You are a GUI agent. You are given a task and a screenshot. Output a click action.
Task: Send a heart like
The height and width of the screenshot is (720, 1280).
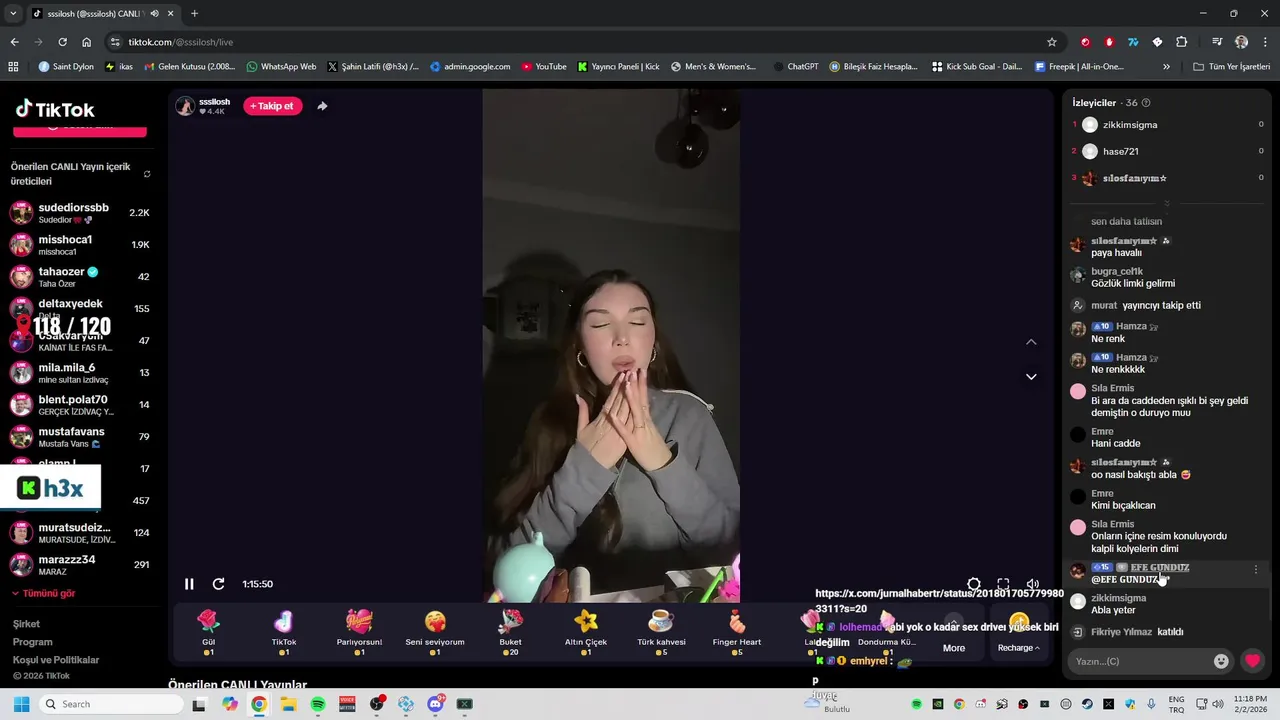(x=1252, y=661)
